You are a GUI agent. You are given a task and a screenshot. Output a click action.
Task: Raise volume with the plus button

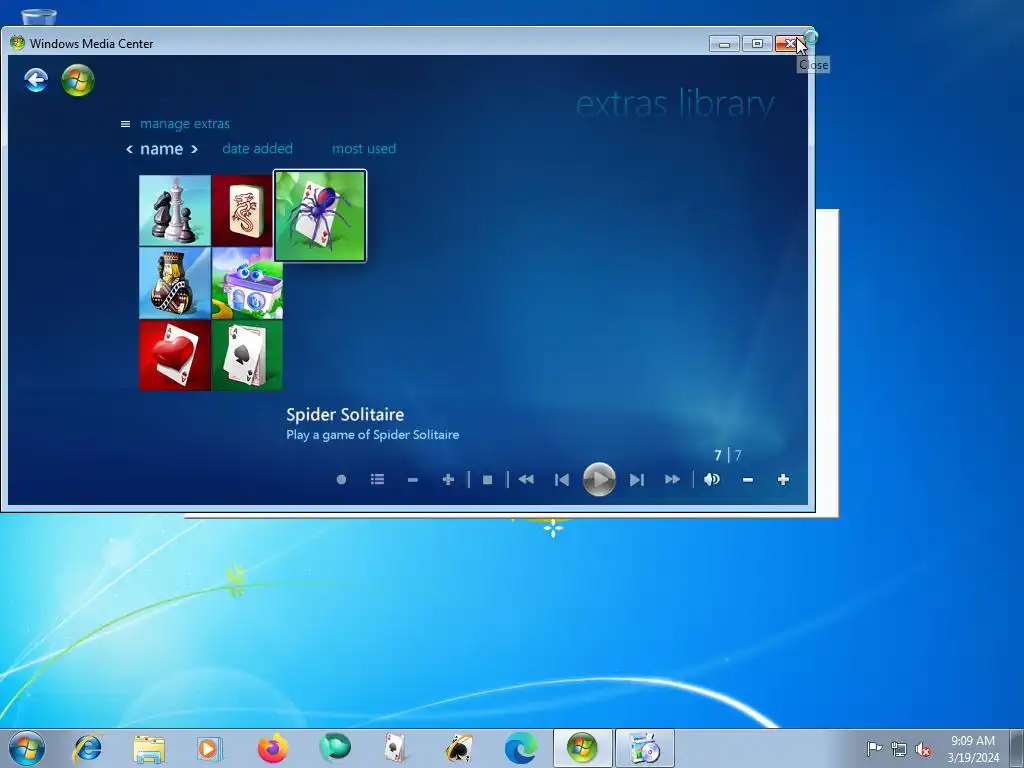[783, 479]
